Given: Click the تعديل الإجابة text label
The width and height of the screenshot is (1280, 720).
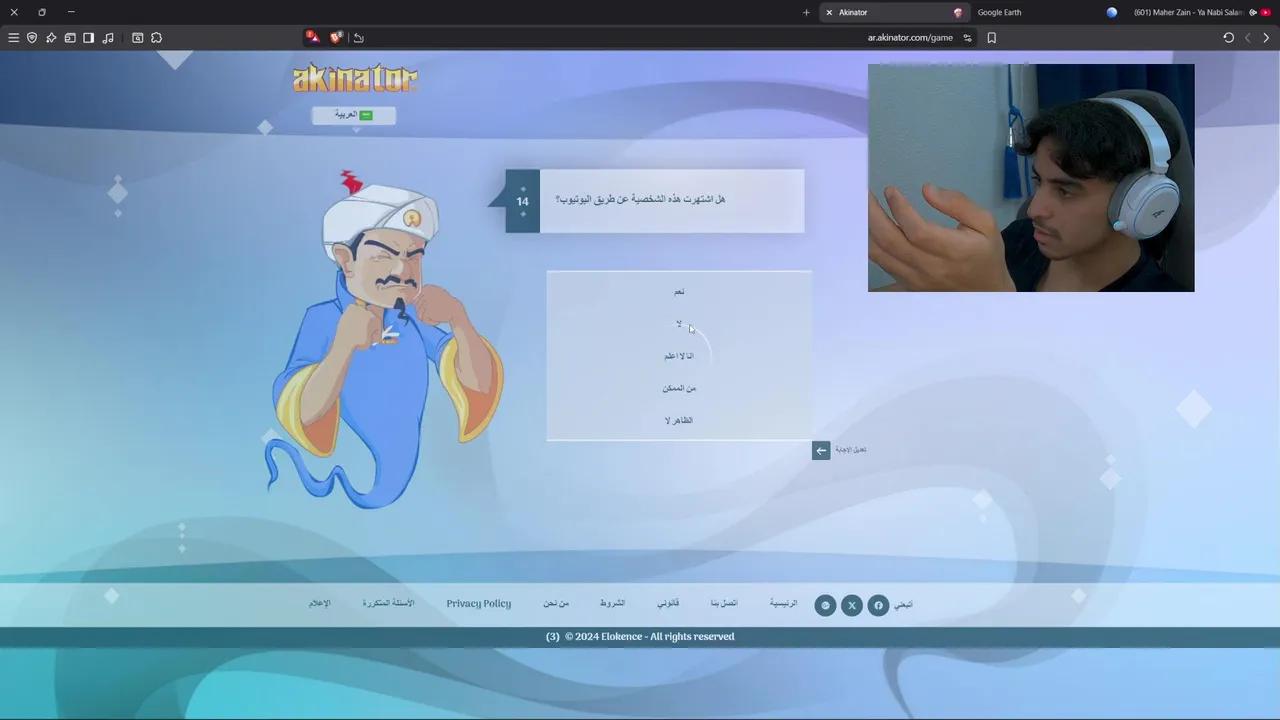Looking at the screenshot, I should [x=851, y=450].
